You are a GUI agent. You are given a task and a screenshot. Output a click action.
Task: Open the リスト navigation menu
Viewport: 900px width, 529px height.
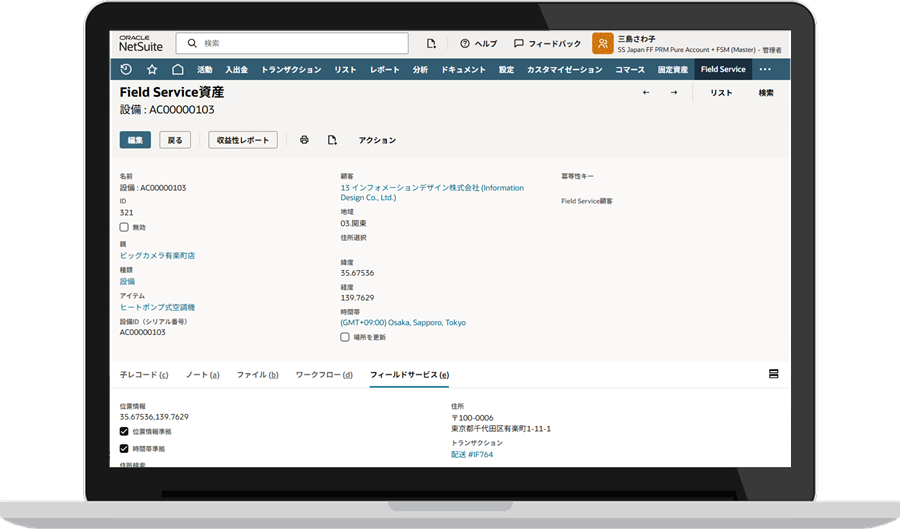[x=346, y=69]
